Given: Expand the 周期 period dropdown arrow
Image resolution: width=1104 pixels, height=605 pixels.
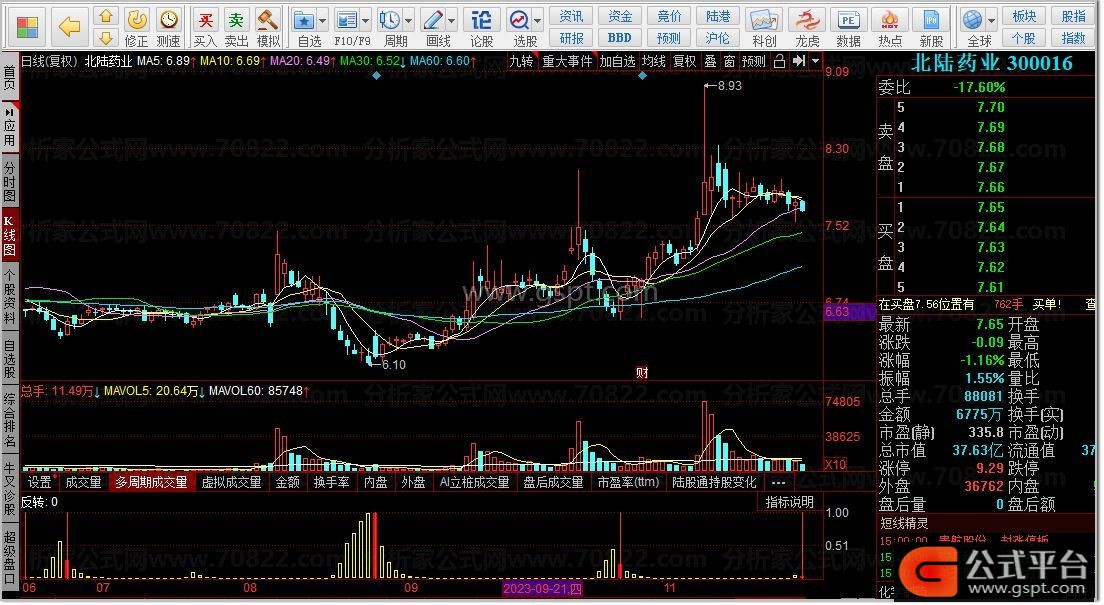Looking at the screenshot, I should [x=408, y=20].
